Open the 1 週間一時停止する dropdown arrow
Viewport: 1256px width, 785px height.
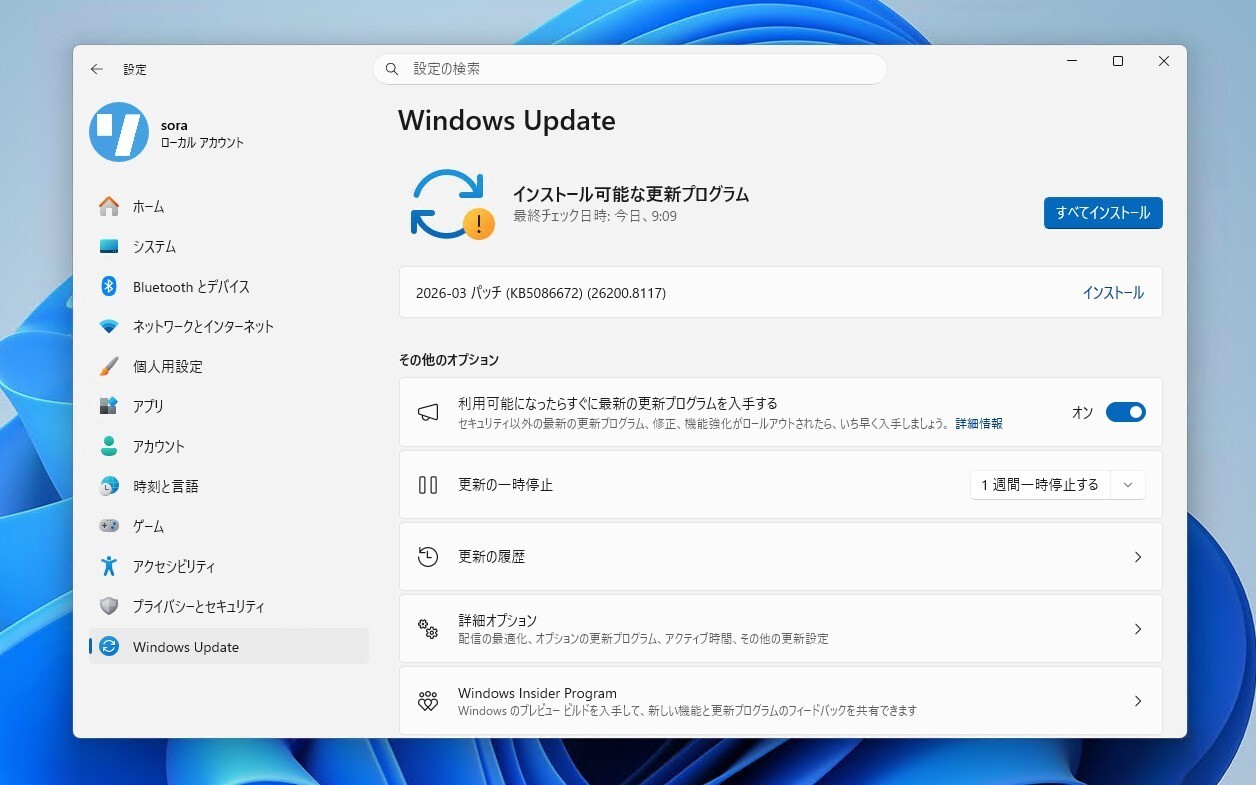coord(1128,485)
